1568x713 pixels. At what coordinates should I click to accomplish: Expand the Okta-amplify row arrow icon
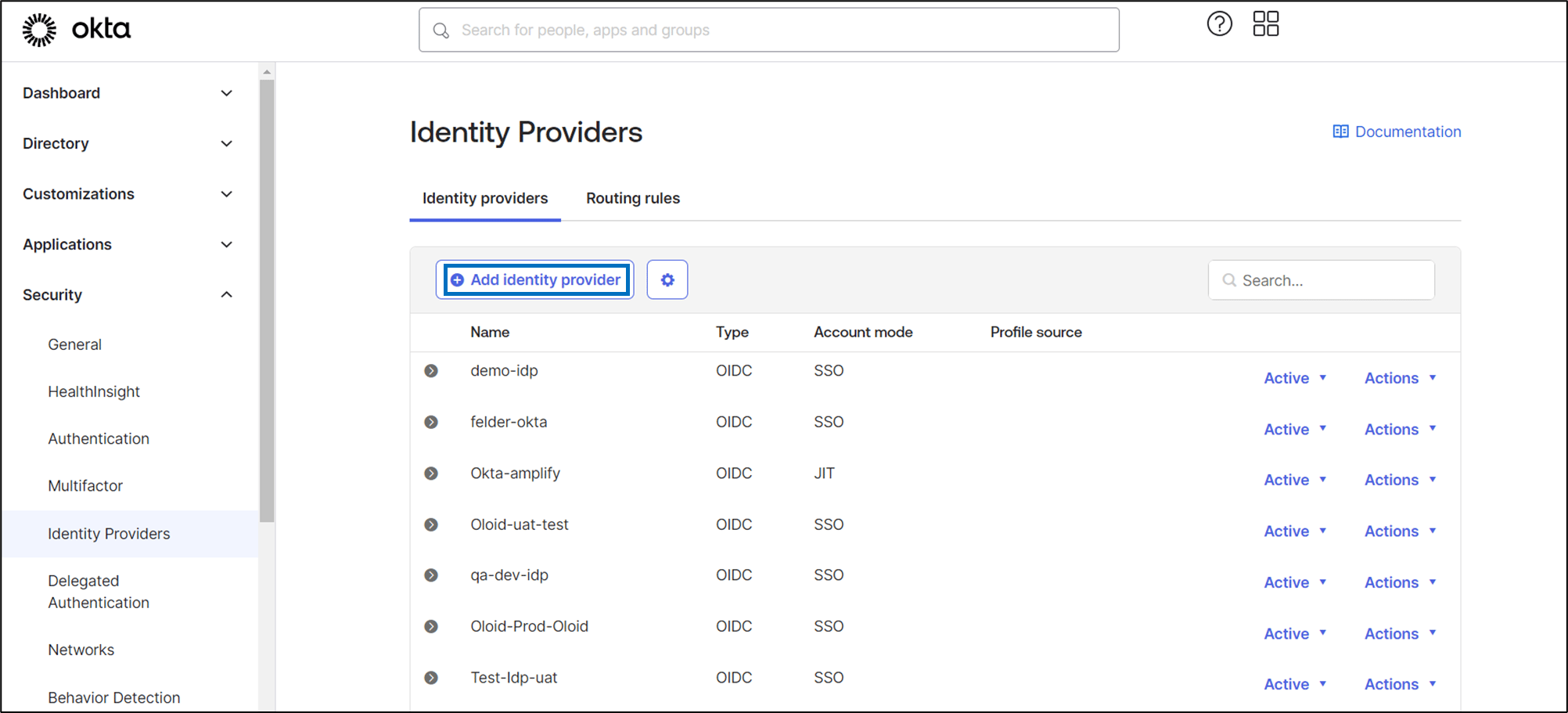[431, 474]
